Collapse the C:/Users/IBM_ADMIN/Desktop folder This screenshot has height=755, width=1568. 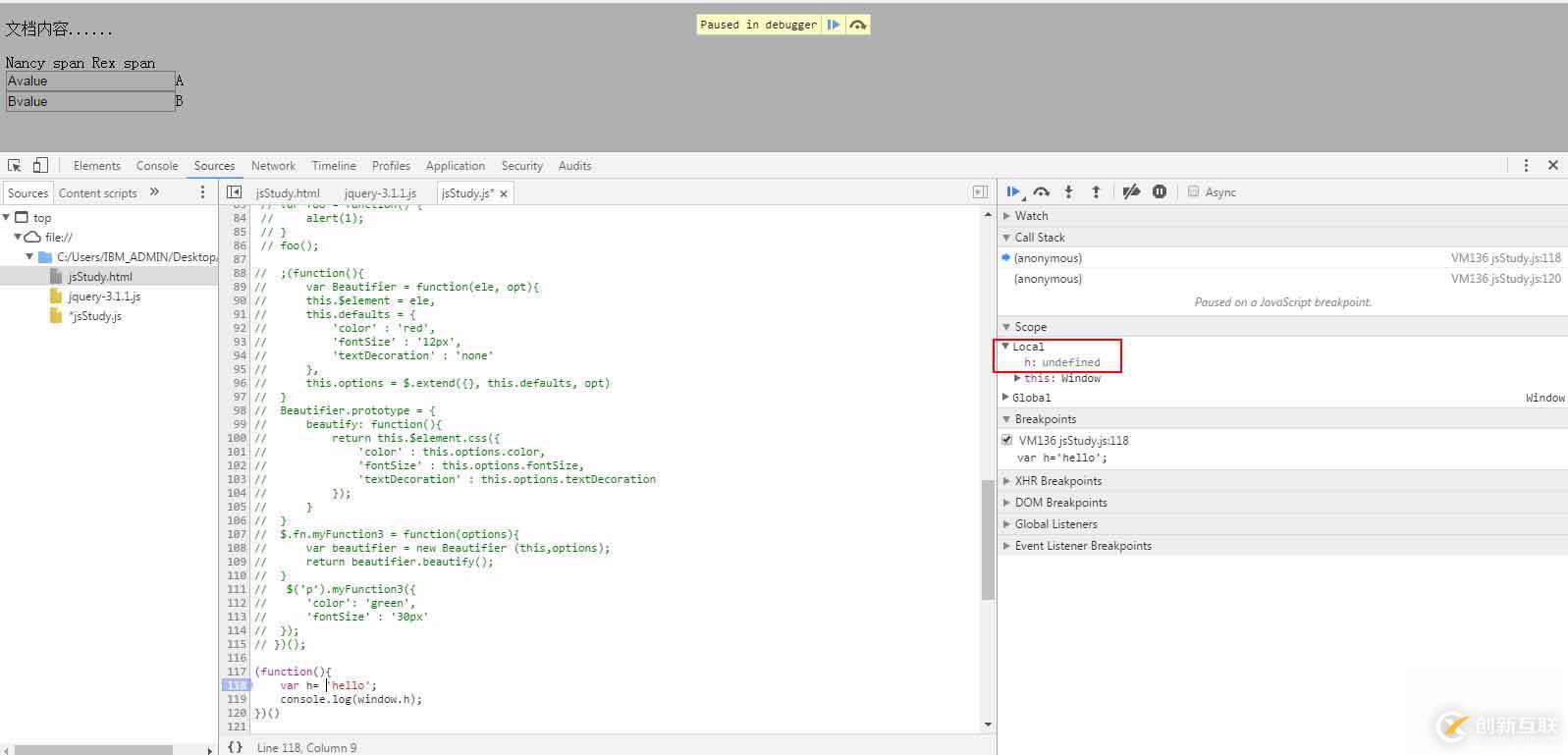pos(29,257)
